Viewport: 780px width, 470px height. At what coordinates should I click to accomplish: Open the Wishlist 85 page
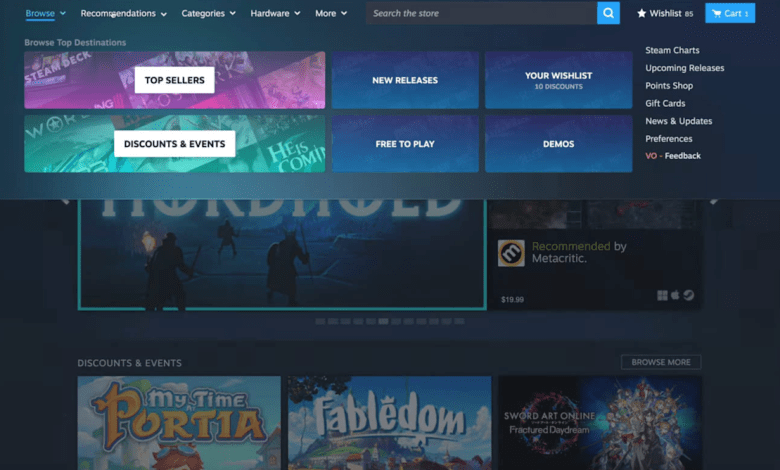click(665, 13)
